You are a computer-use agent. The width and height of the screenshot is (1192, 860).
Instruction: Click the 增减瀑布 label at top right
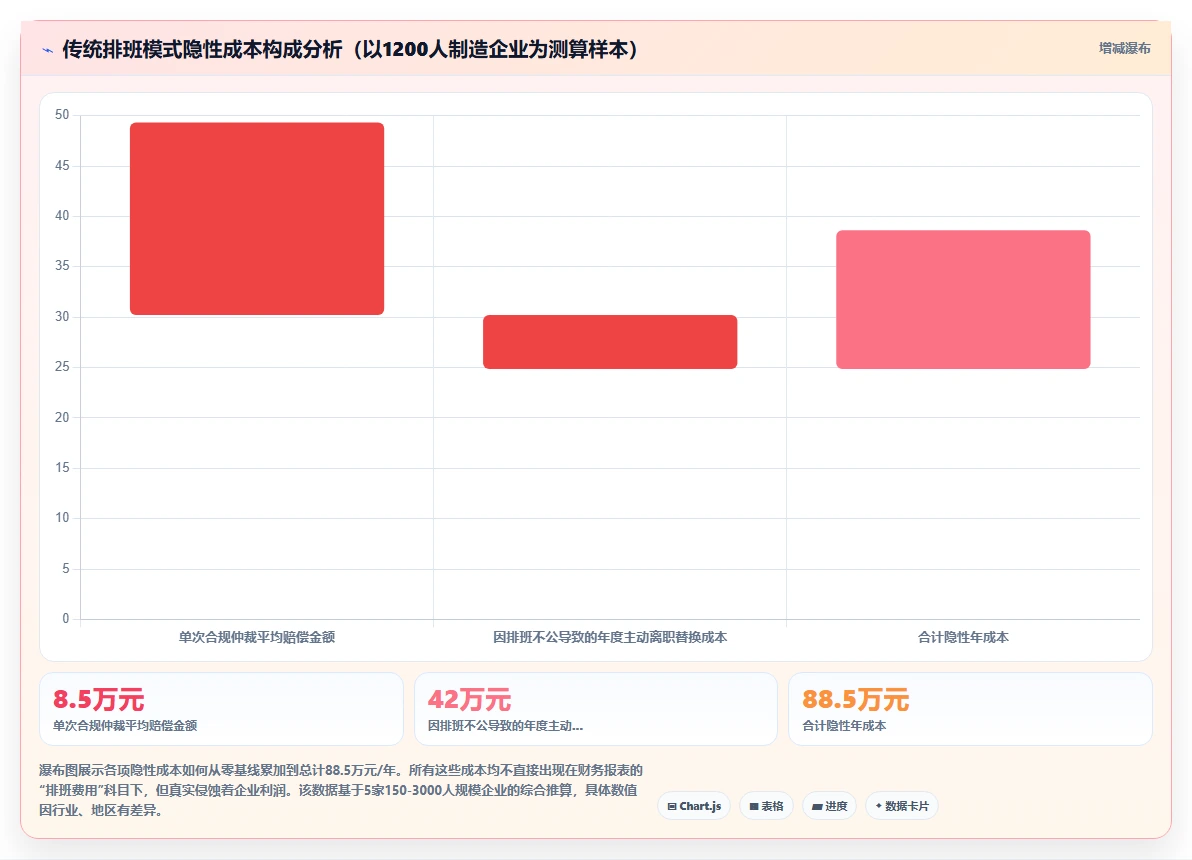1124,49
